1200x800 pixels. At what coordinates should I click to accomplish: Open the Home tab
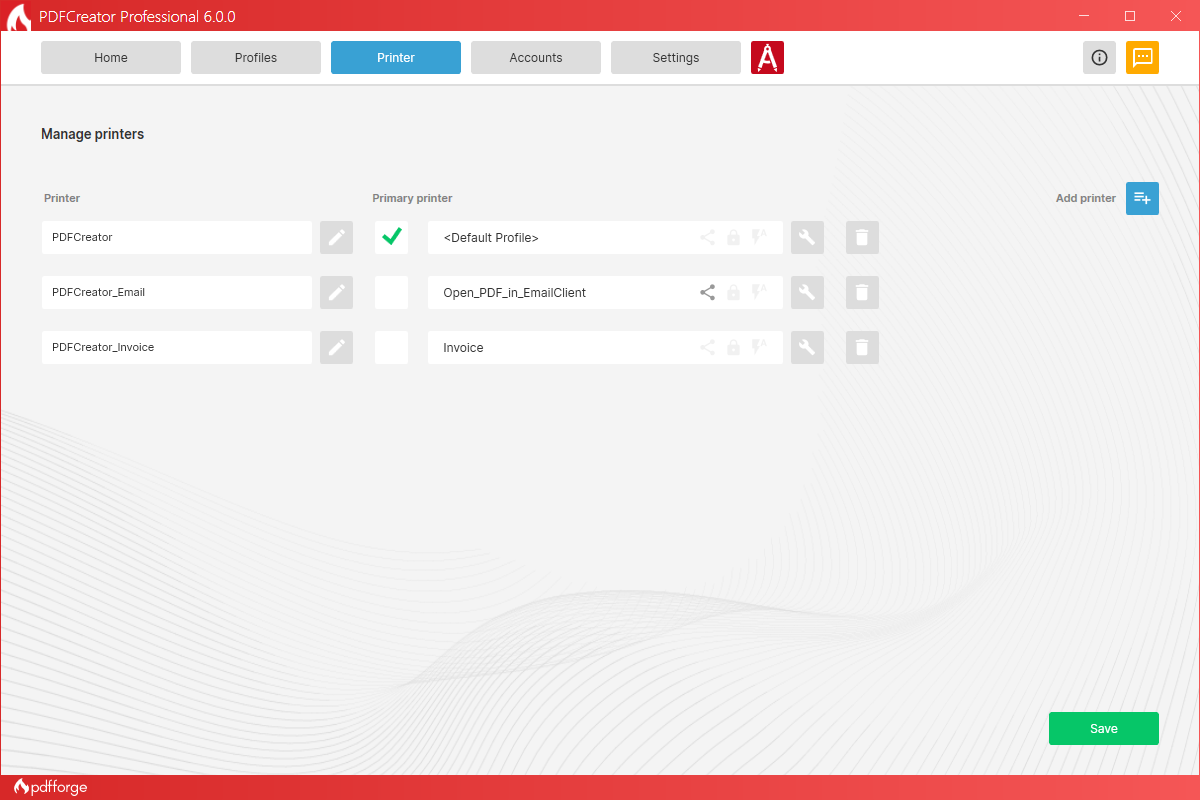point(111,58)
